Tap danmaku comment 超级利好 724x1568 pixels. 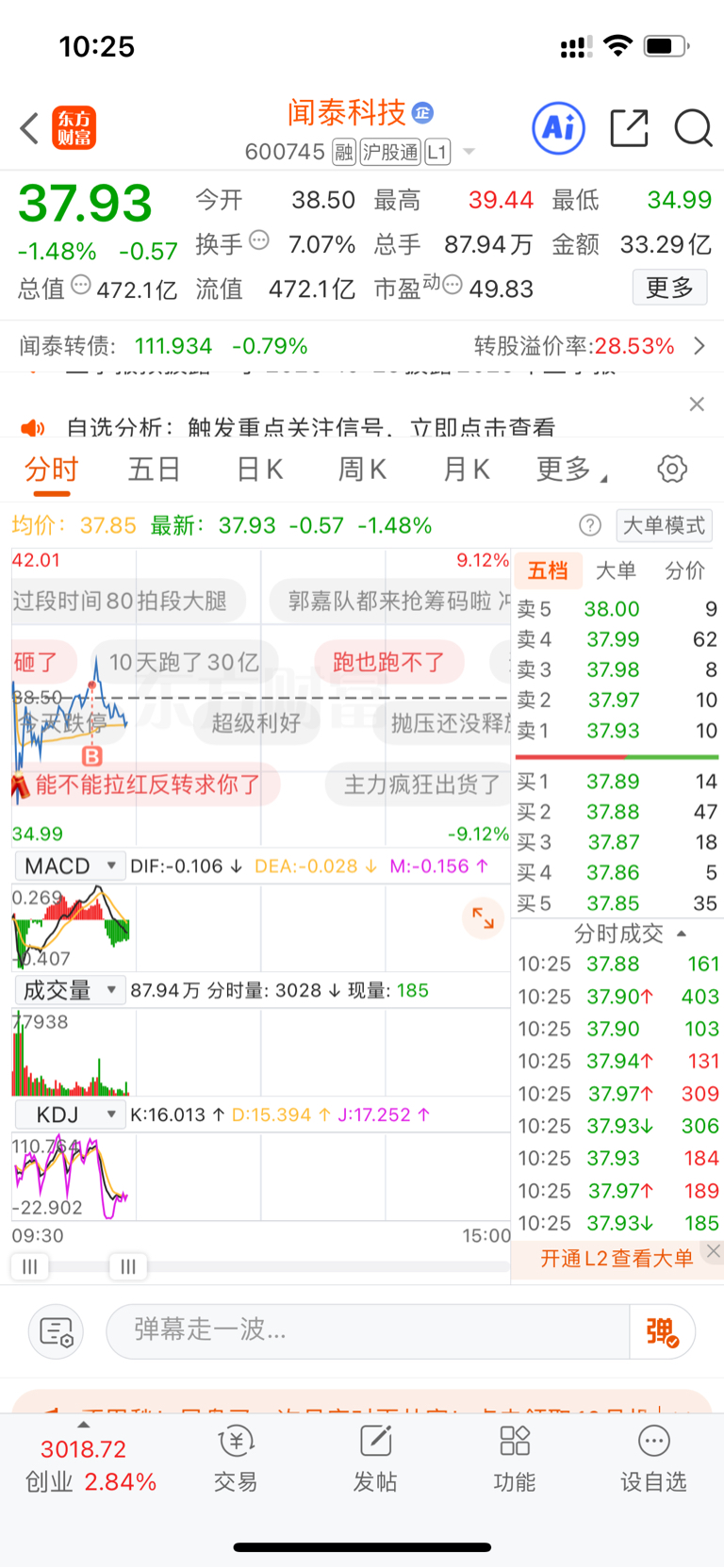point(256,723)
